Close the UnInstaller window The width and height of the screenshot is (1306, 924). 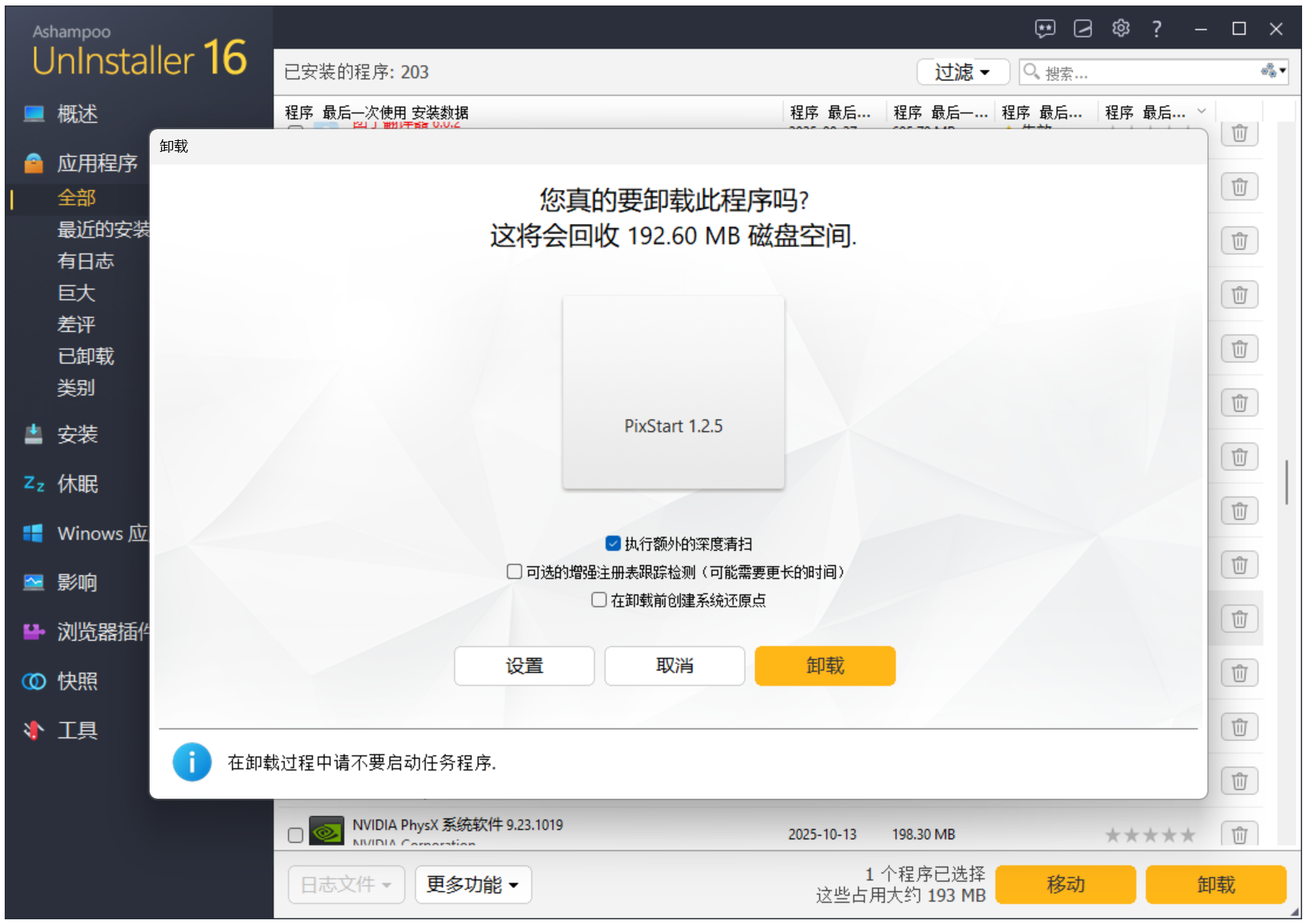(1276, 29)
